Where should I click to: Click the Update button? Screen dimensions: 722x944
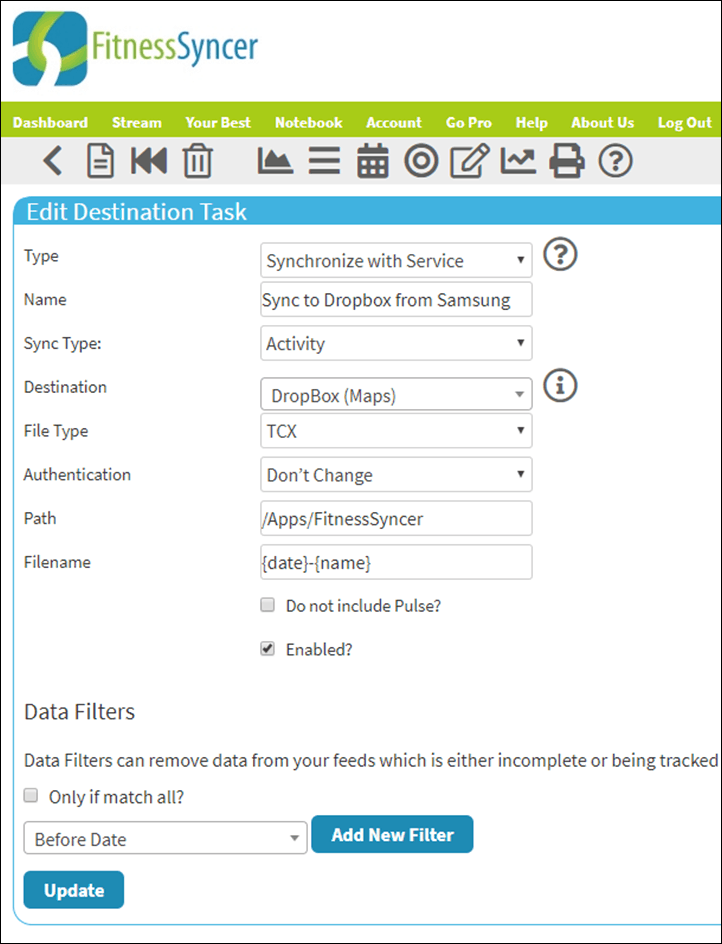[x=74, y=890]
